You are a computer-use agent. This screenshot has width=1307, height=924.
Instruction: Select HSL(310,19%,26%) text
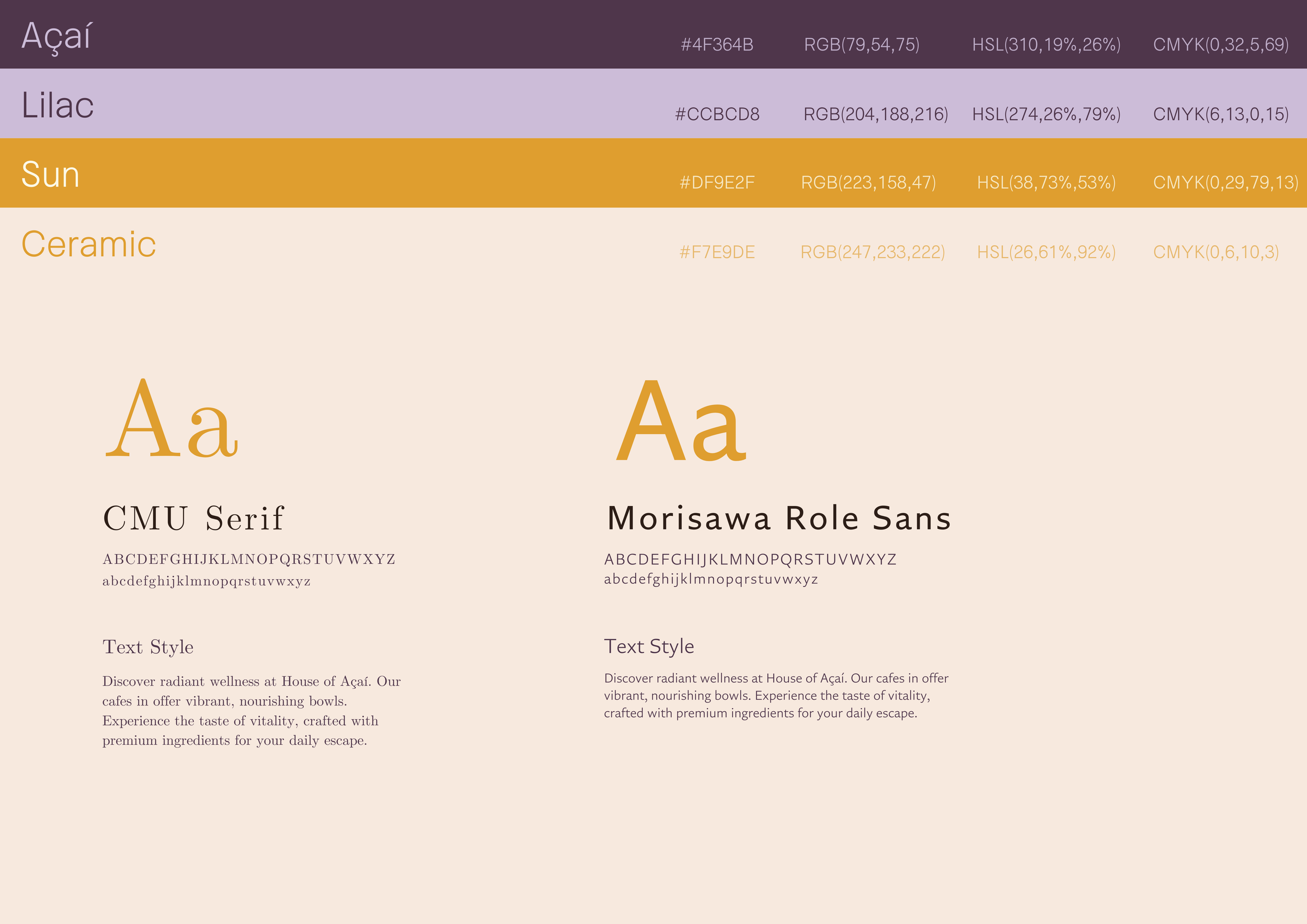point(1046,44)
